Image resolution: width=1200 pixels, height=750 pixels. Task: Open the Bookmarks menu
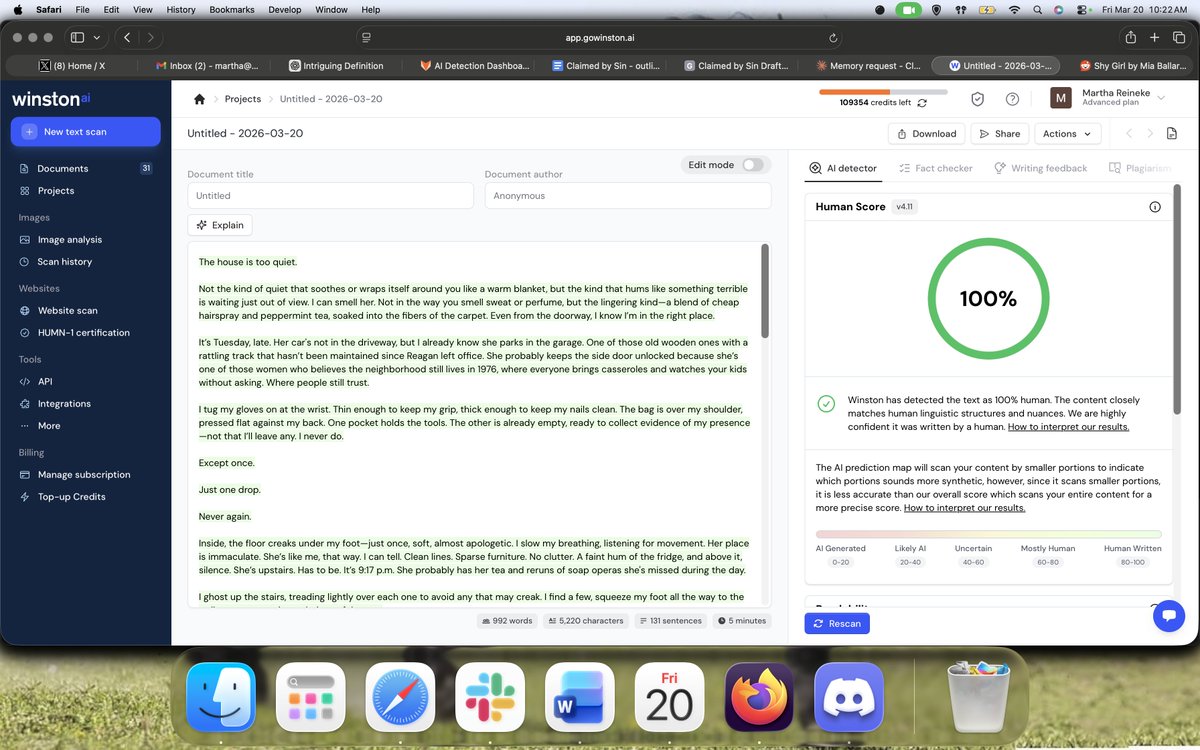pos(232,9)
